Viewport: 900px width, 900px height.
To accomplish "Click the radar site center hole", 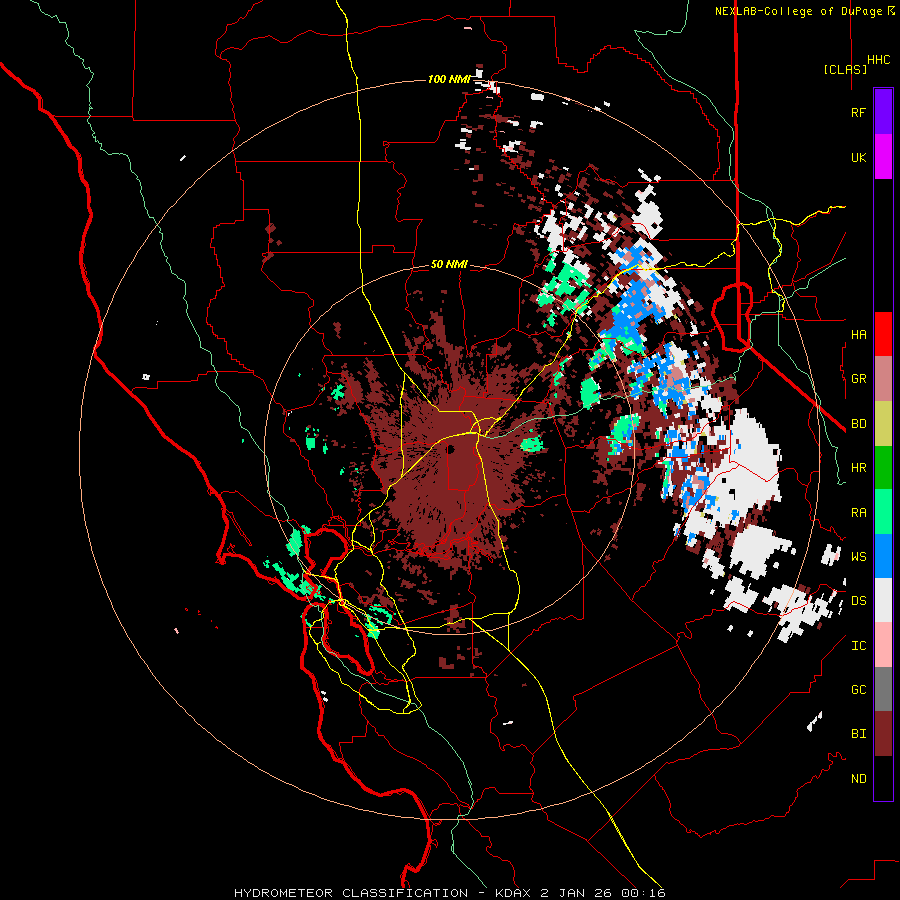I will tap(451, 449).
